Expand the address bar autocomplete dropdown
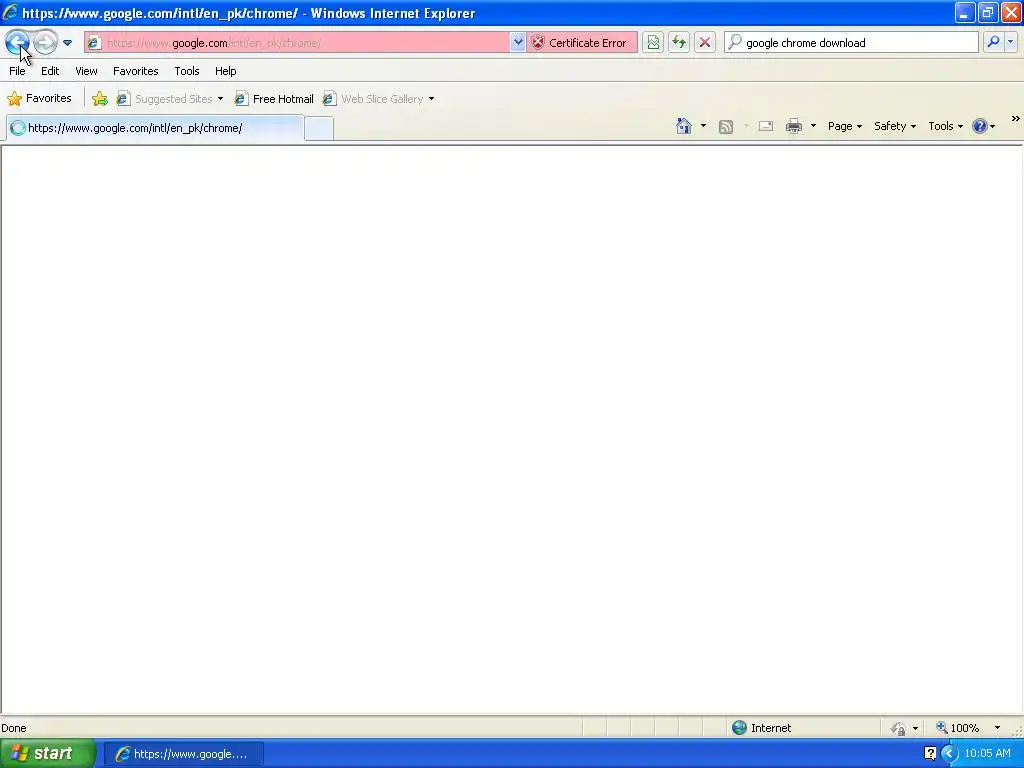 click(x=517, y=43)
